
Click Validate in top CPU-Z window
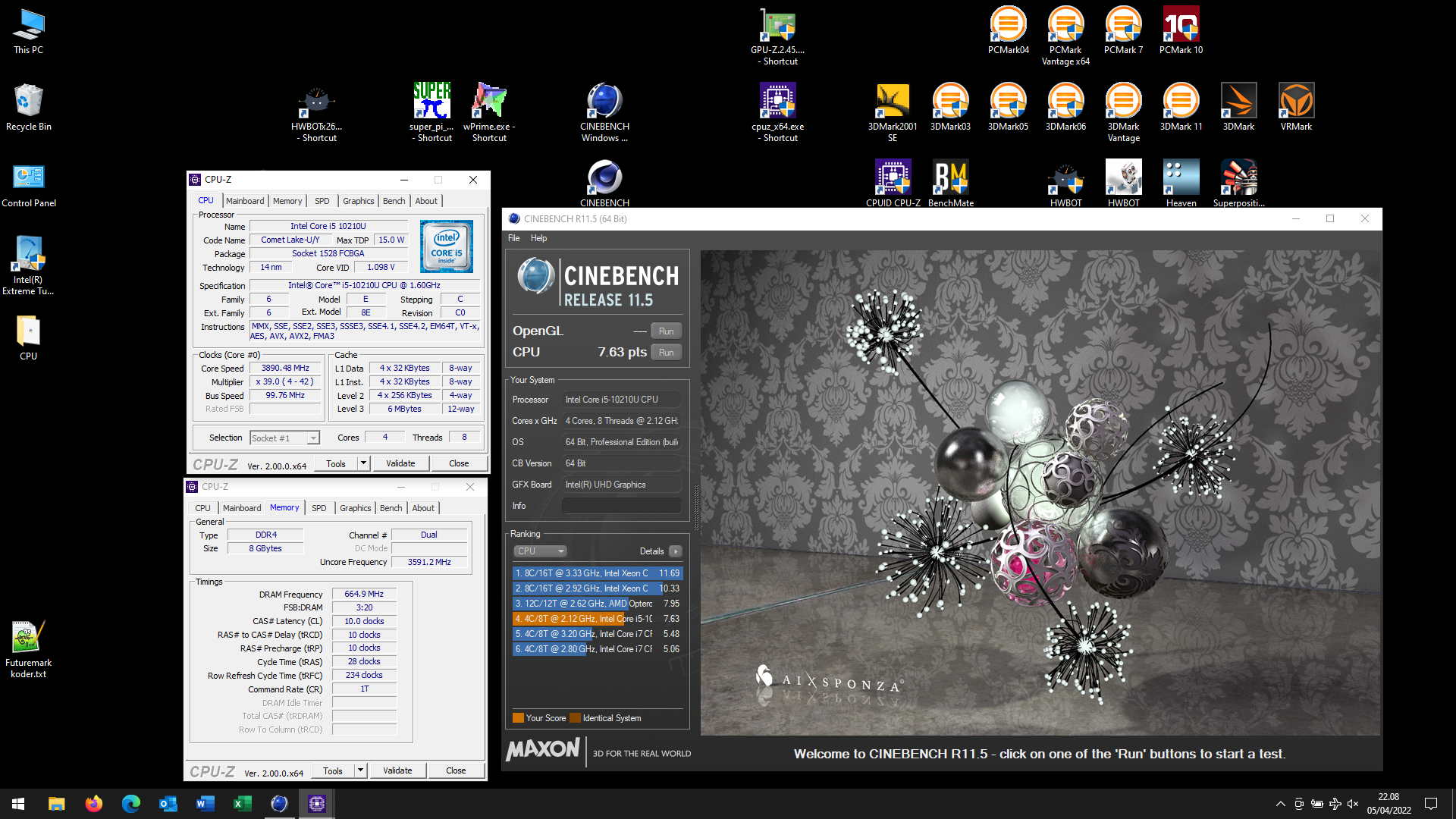coord(400,463)
